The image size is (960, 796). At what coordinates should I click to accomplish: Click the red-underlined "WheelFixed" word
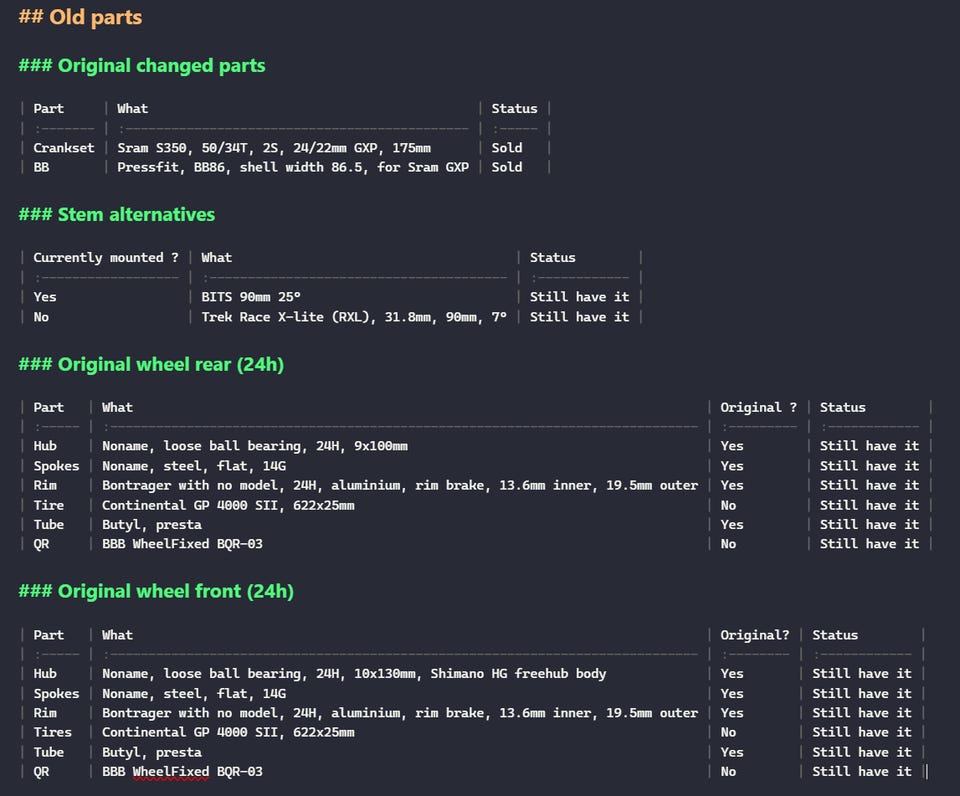click(171, 772)
